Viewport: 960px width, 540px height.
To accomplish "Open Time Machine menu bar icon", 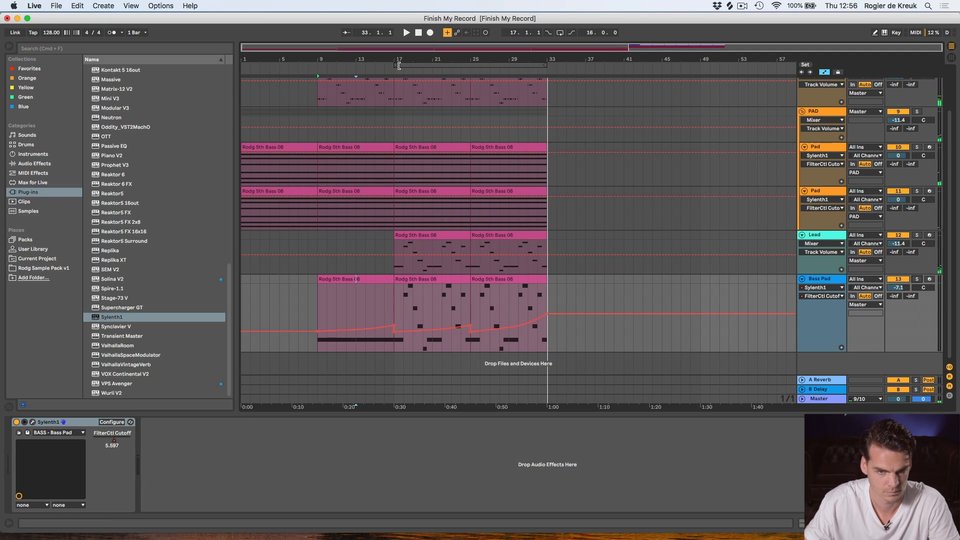I will [759, 6].
